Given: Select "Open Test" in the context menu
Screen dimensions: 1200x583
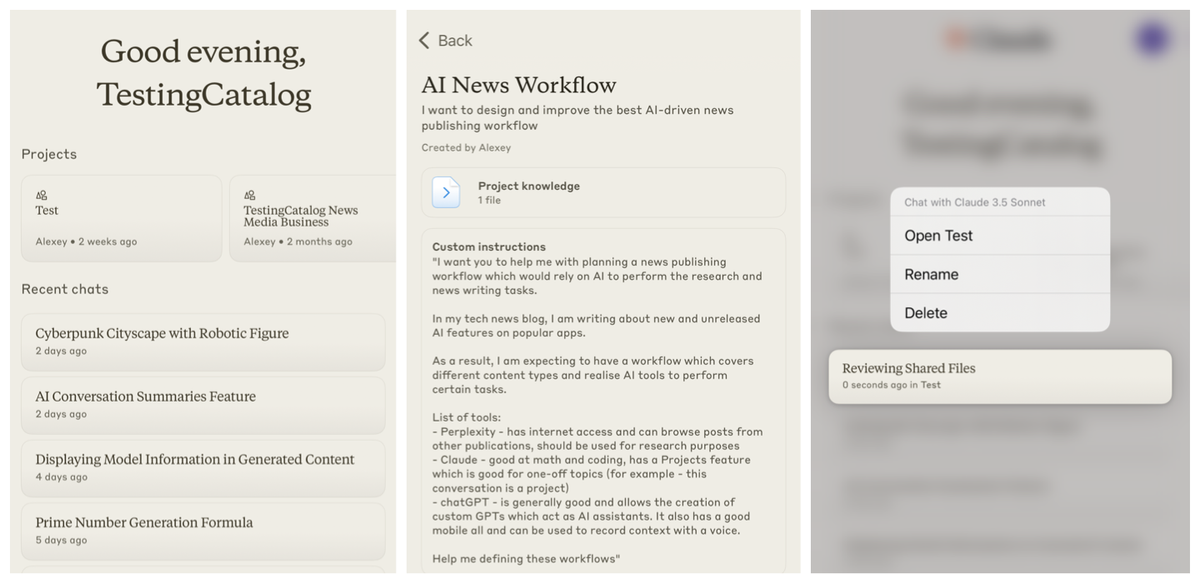Looking at the screenshot, I should (x=999, y=235).
